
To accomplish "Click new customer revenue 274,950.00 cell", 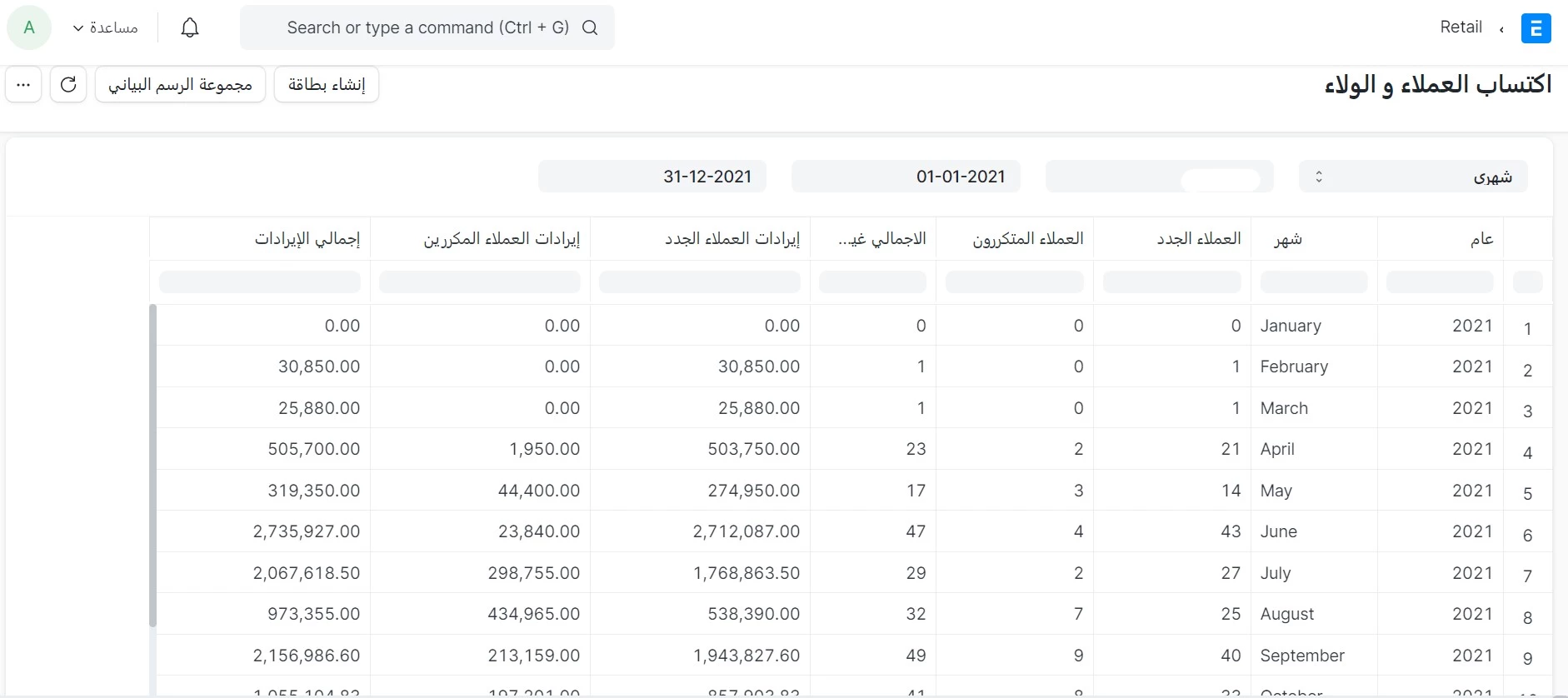I will [x=700, y=491].
